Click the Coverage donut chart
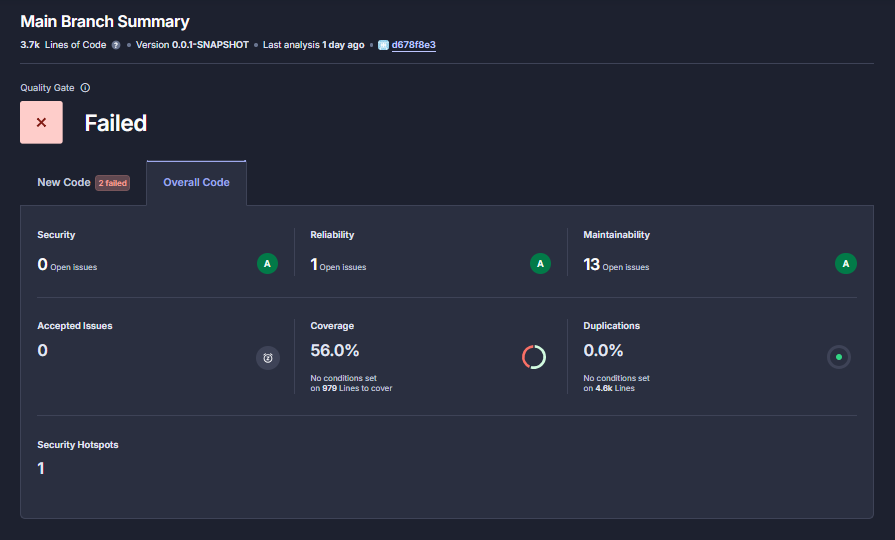The image size is (895, 540). tap(534, 357)
